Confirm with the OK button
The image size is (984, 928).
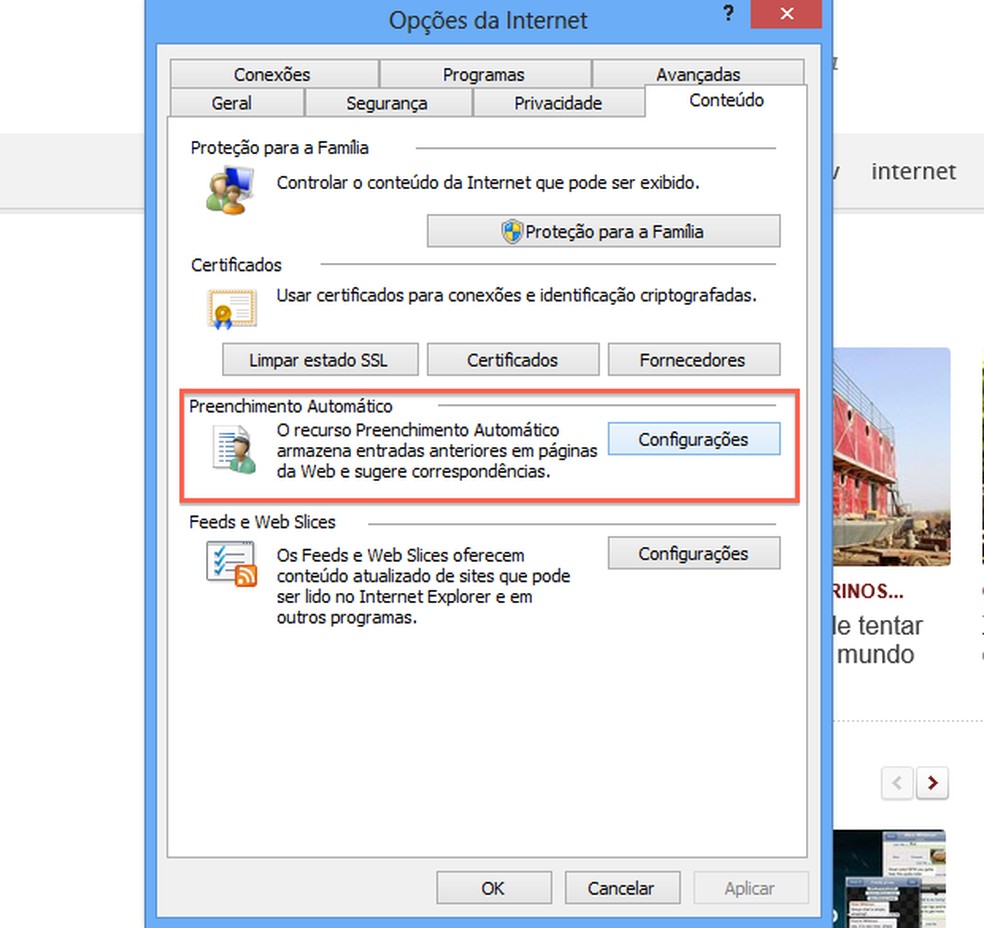[494, 888]
